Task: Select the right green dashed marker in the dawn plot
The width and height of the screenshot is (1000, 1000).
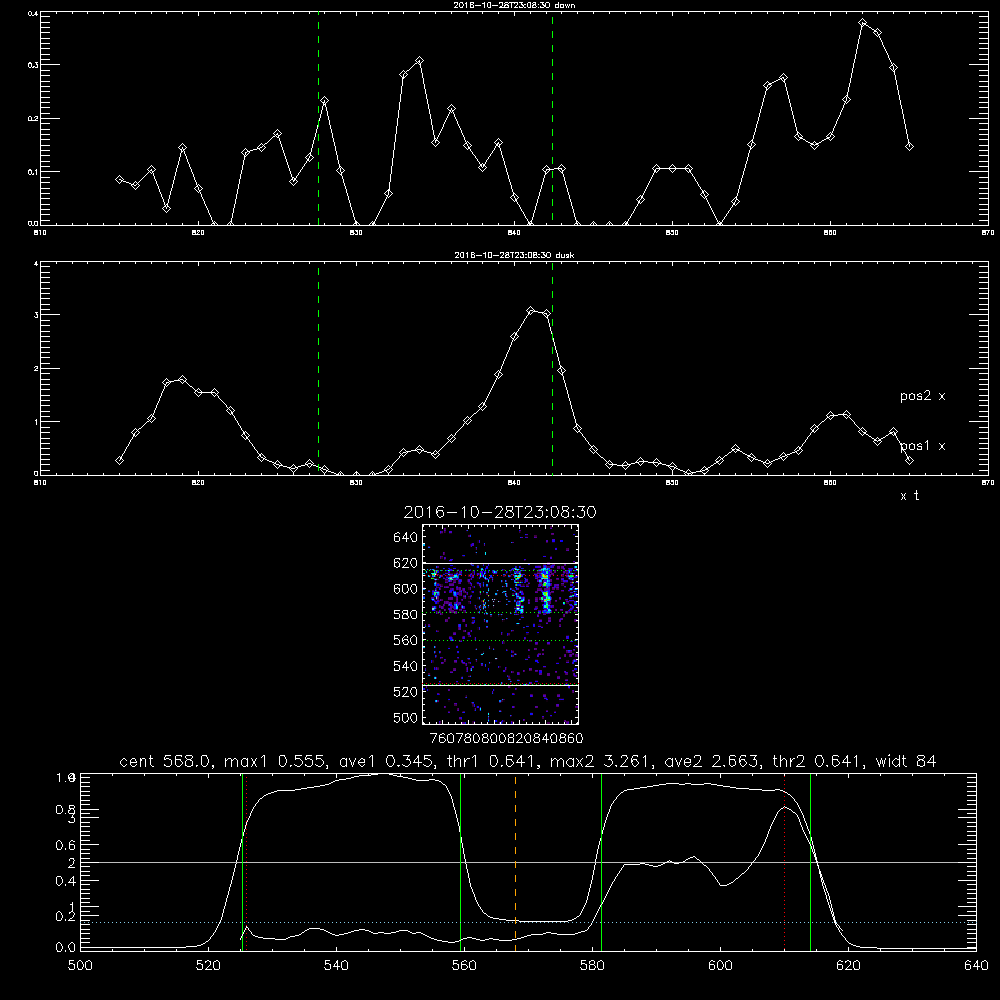Action: pos(552,118)
